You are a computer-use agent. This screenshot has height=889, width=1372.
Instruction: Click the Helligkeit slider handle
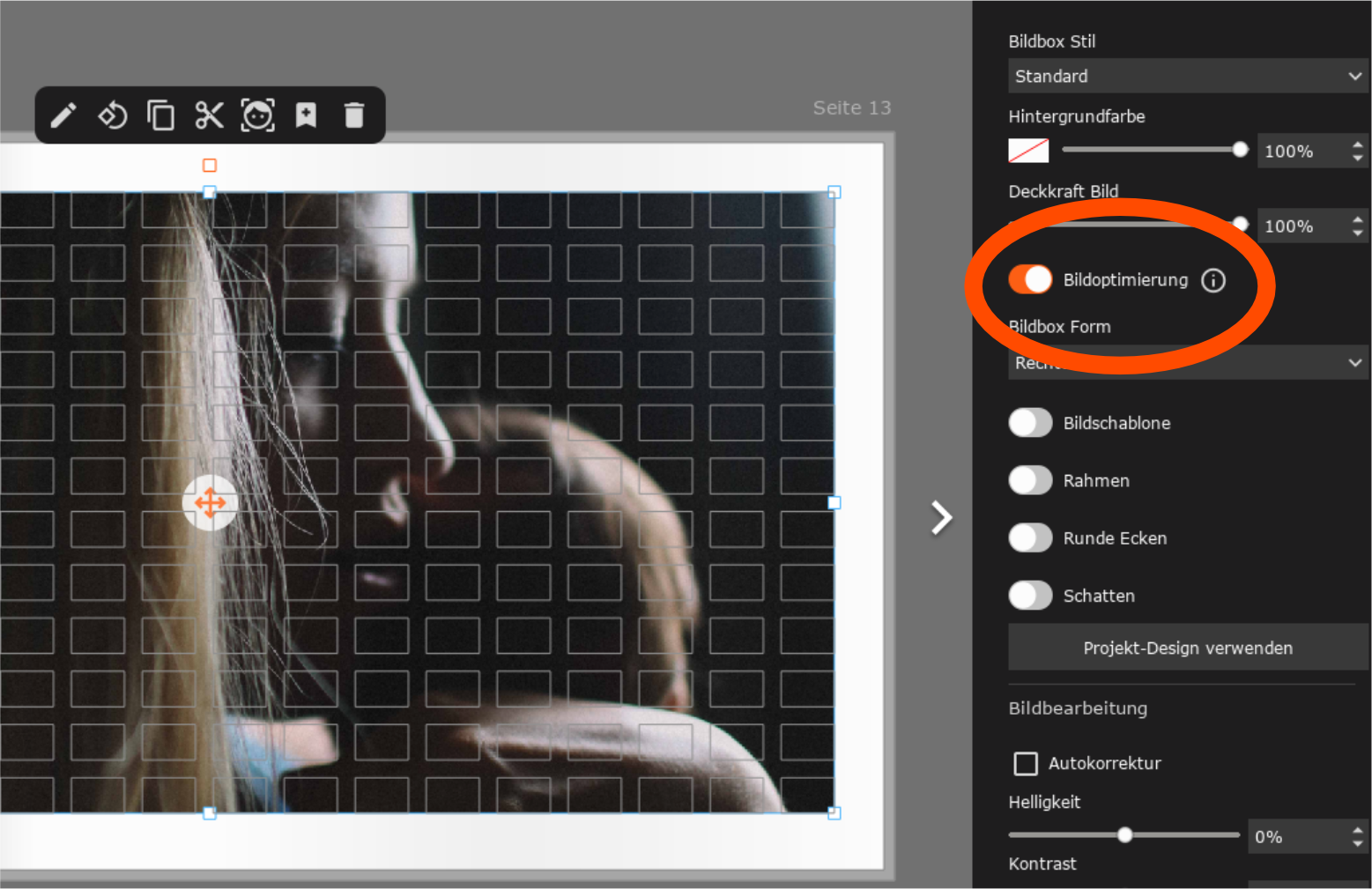point(1124,835)
